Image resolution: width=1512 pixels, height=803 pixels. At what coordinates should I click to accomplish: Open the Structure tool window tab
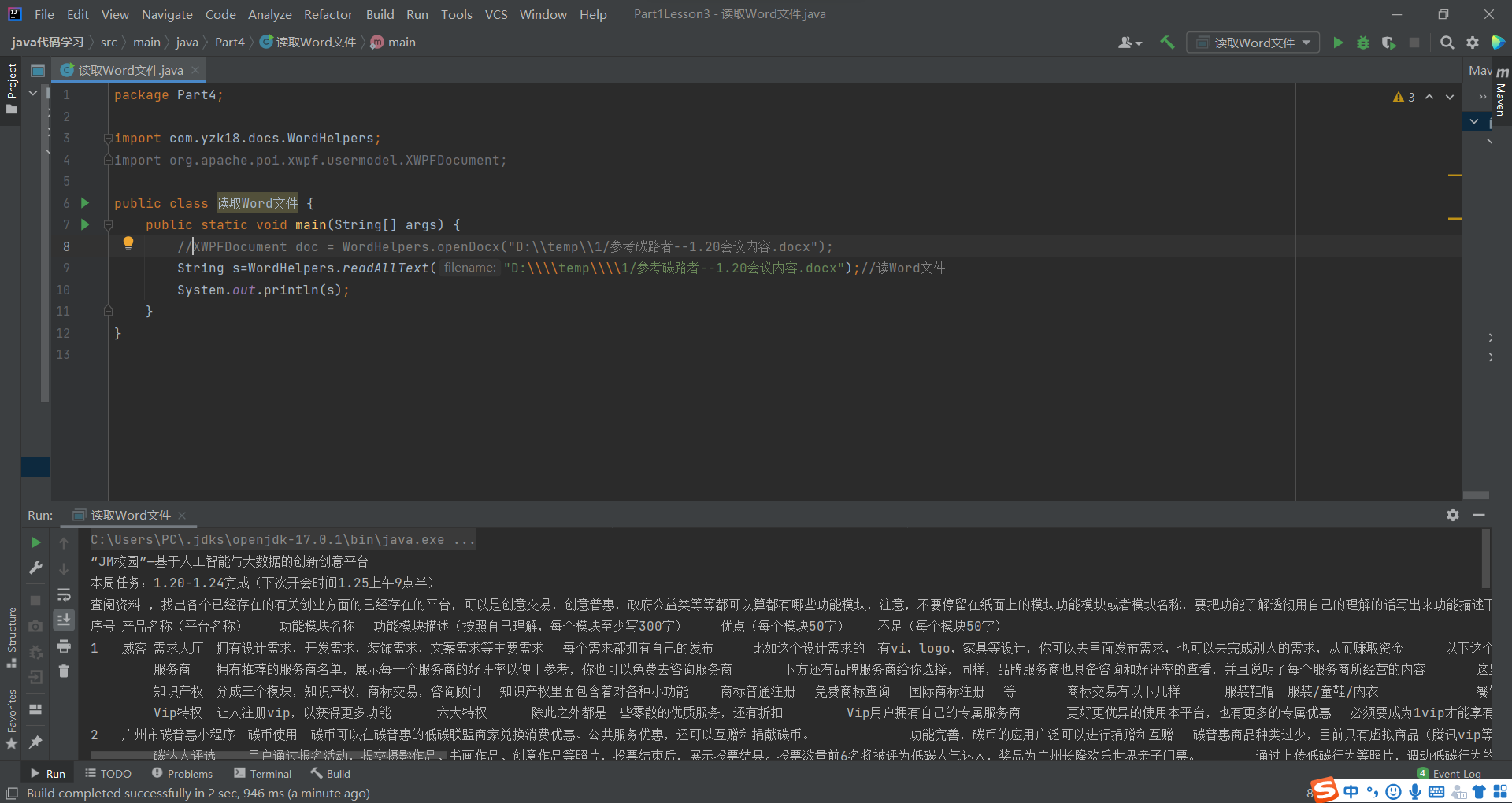point(11,636)
